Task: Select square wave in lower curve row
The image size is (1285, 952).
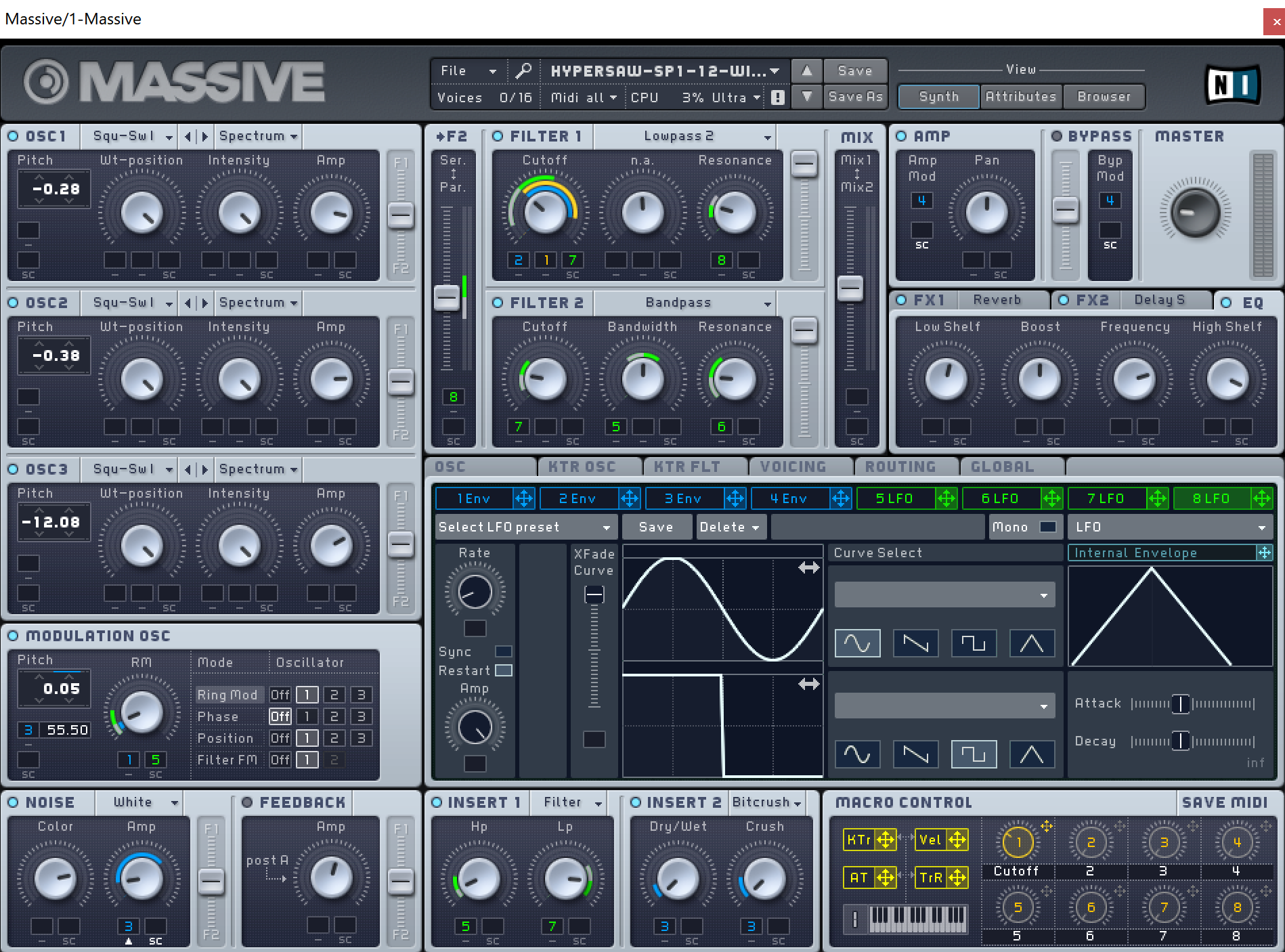Action: pos(974,754)
